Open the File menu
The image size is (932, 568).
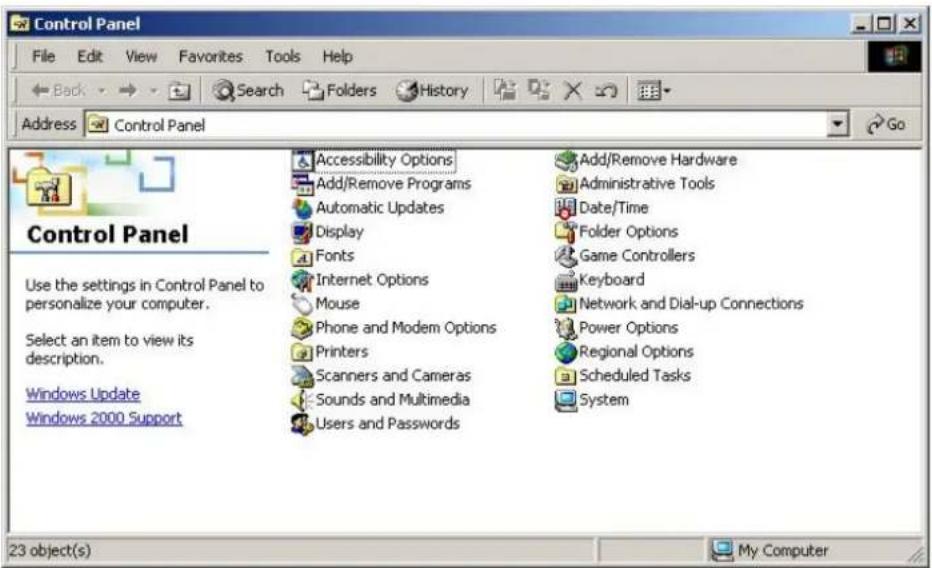click(x=43, y=56)
